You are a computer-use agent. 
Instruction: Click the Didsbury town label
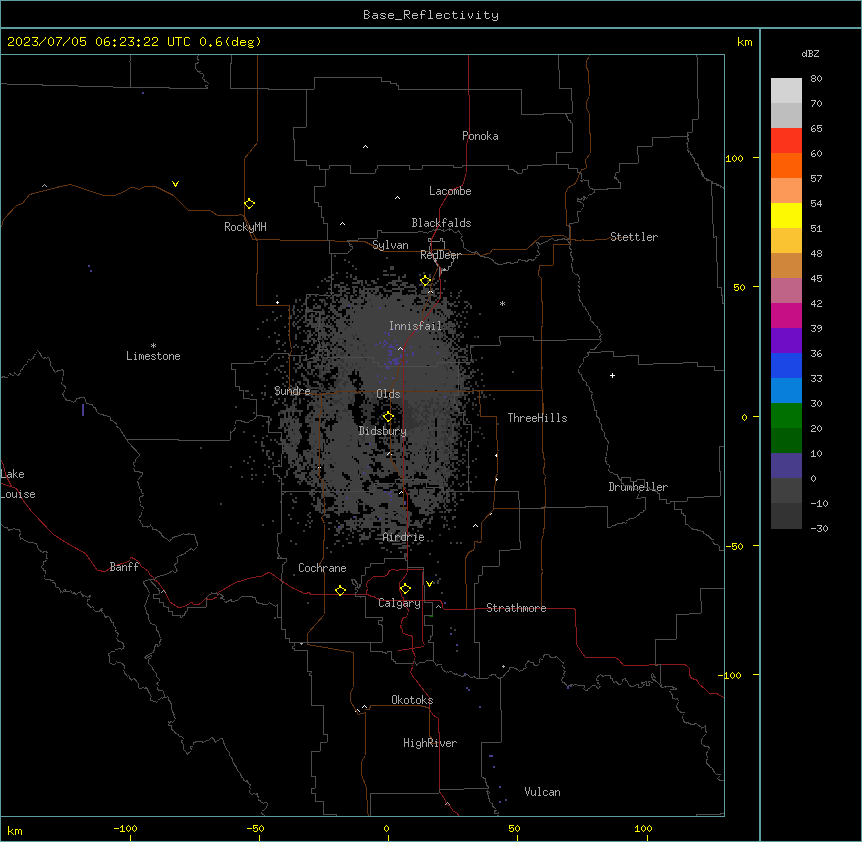[x=382, y=431]
